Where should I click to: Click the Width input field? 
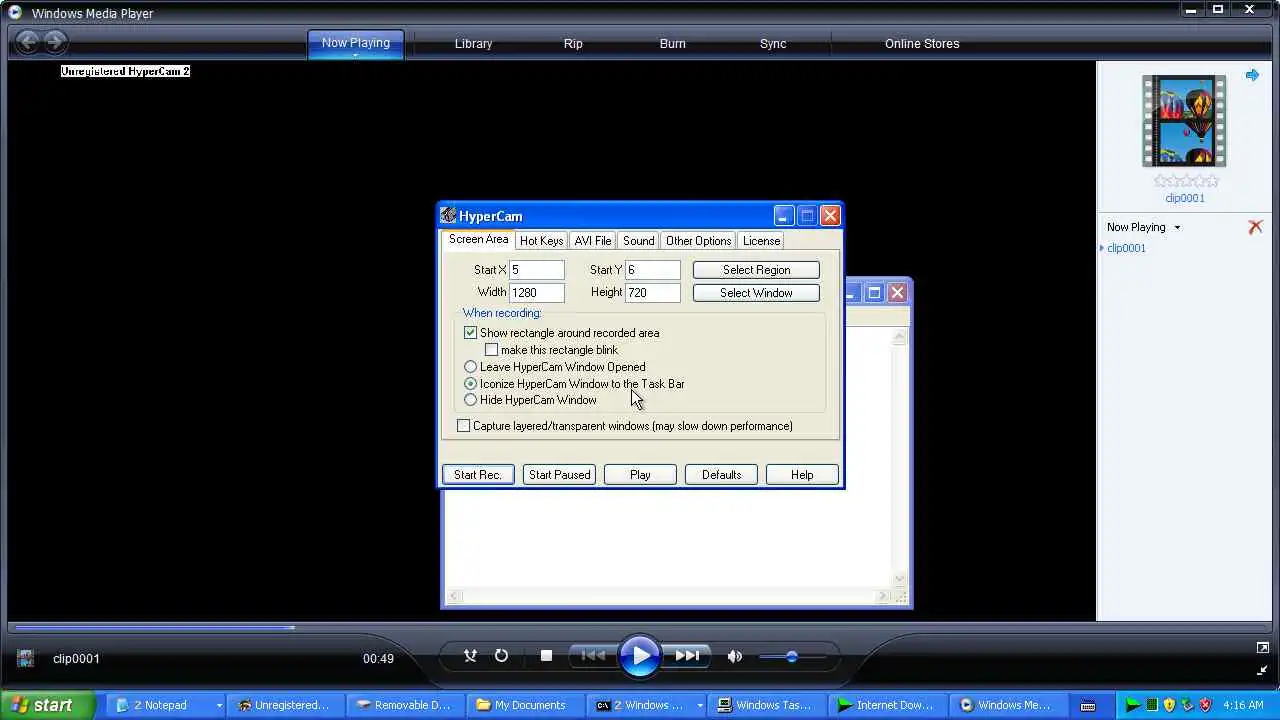[x=537, y=293]
